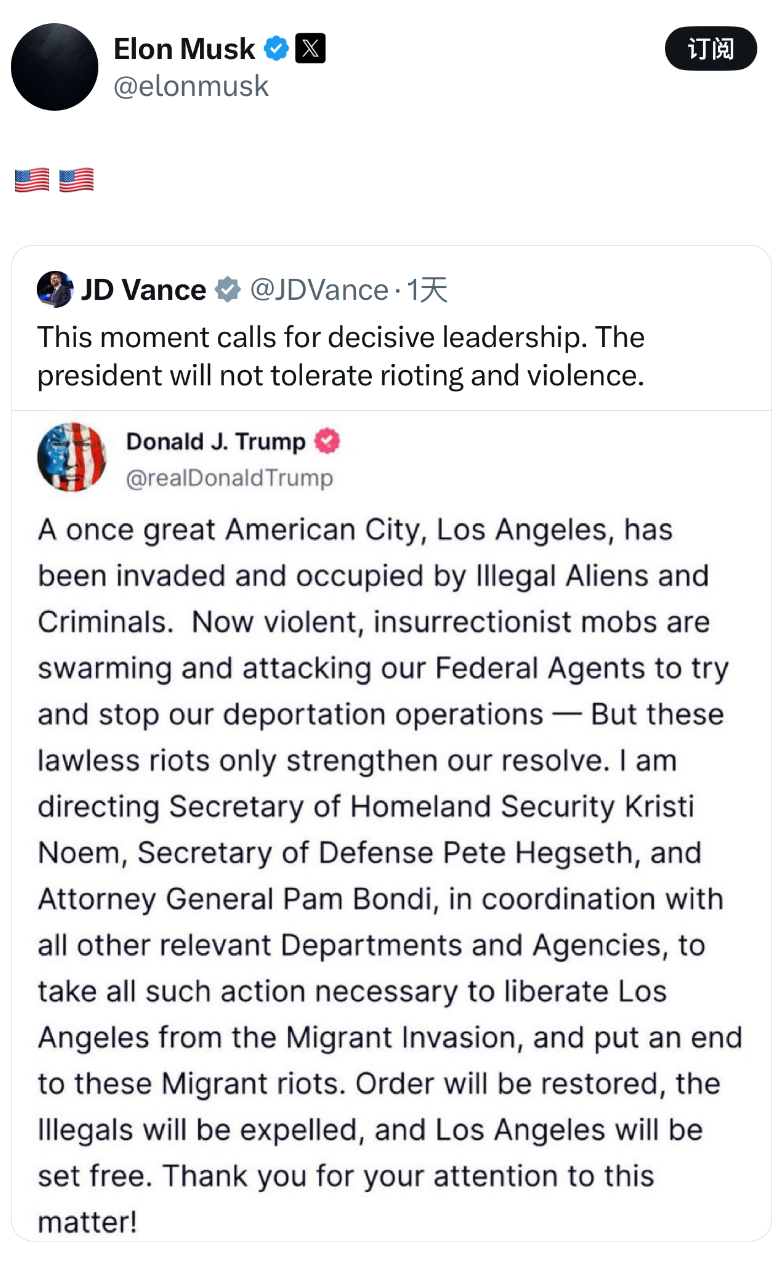Click the gray verified badge next to JD Vance
Screen dimensions: 777x1283
pyautogui.click(x=228, y=290)
